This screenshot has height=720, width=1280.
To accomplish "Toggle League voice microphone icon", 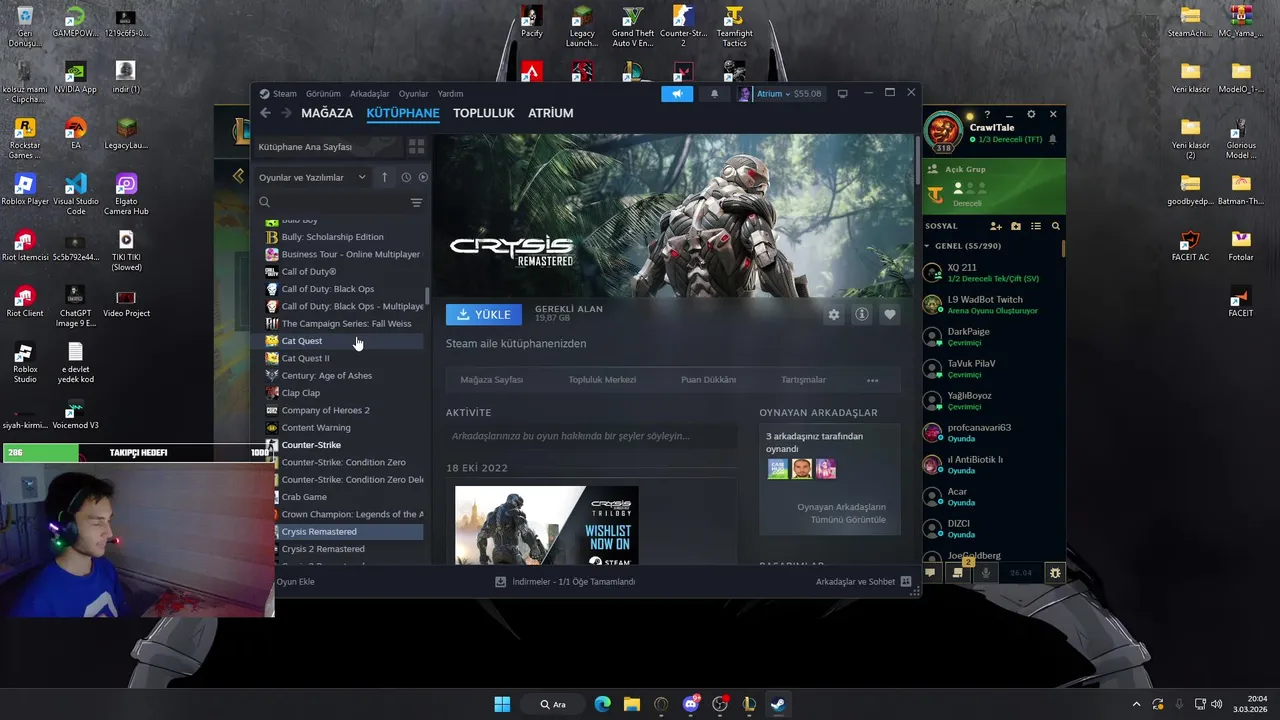I will pyautogui.click(x=986, y=573).
